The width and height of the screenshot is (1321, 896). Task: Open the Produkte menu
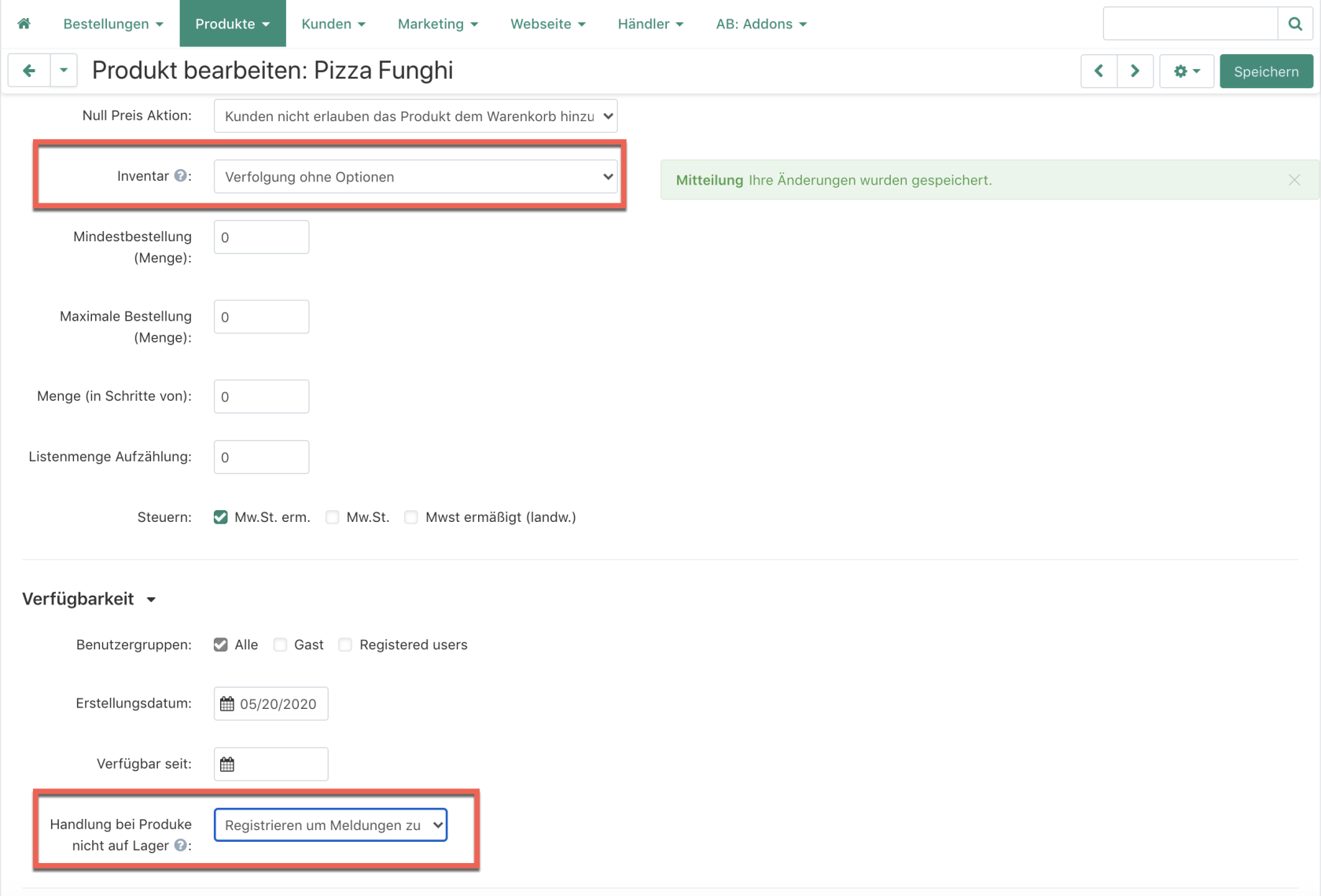(x=233, y=24)
